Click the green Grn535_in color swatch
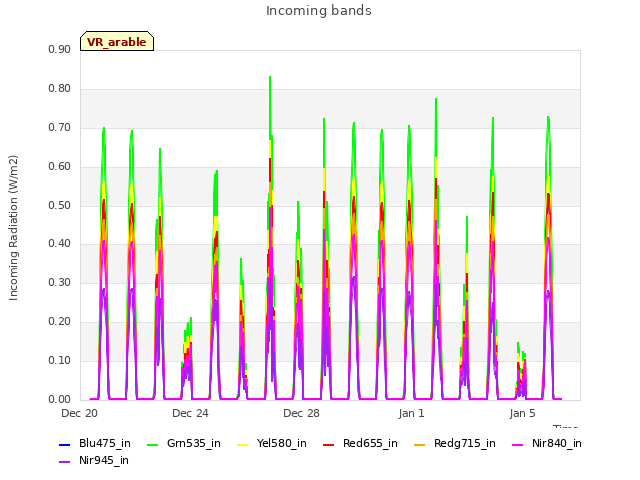The width and height of the screenshot is (640, 480). tap(152, 444)
